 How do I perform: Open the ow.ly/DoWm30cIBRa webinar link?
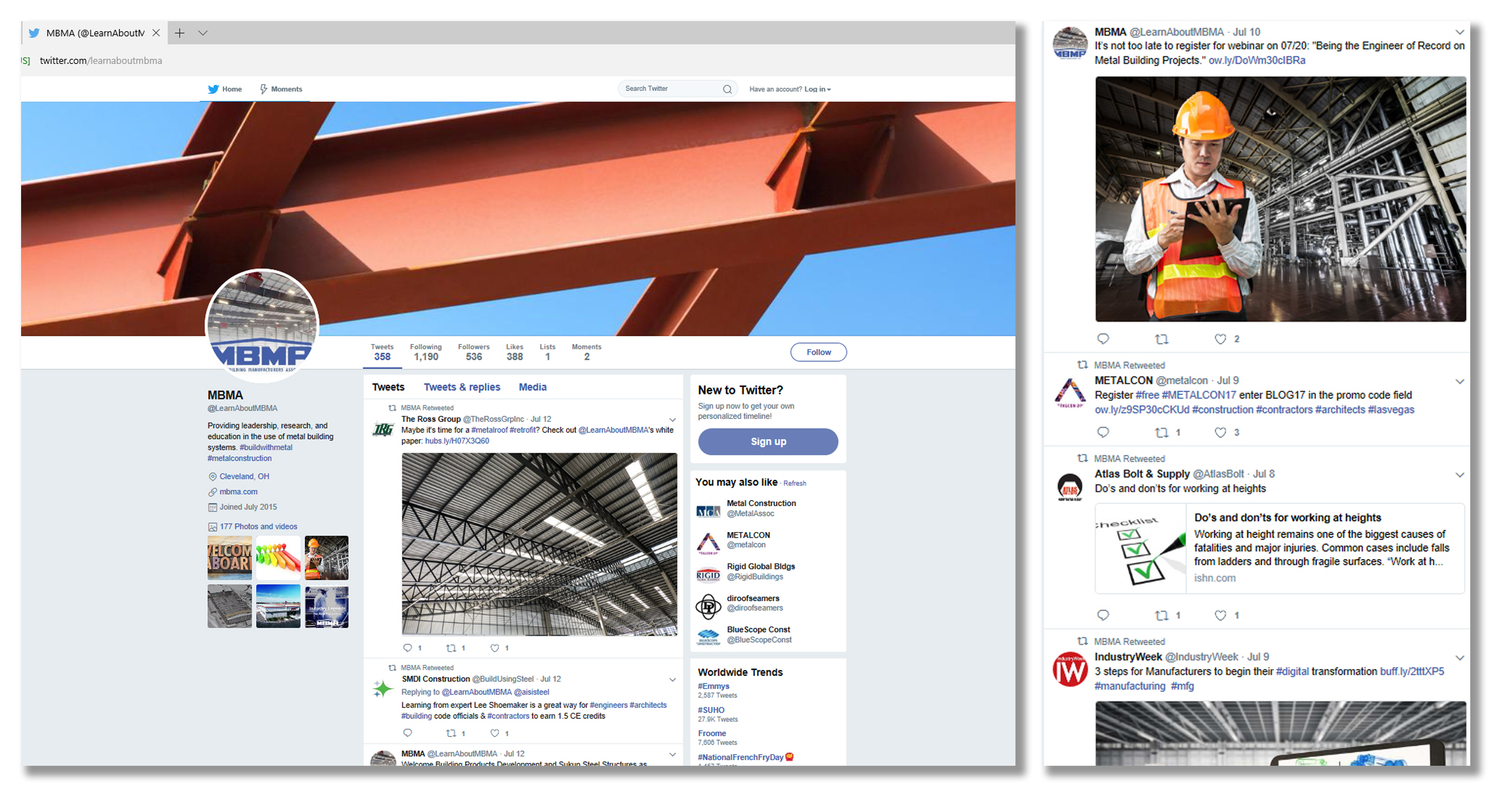(1257, 60)
